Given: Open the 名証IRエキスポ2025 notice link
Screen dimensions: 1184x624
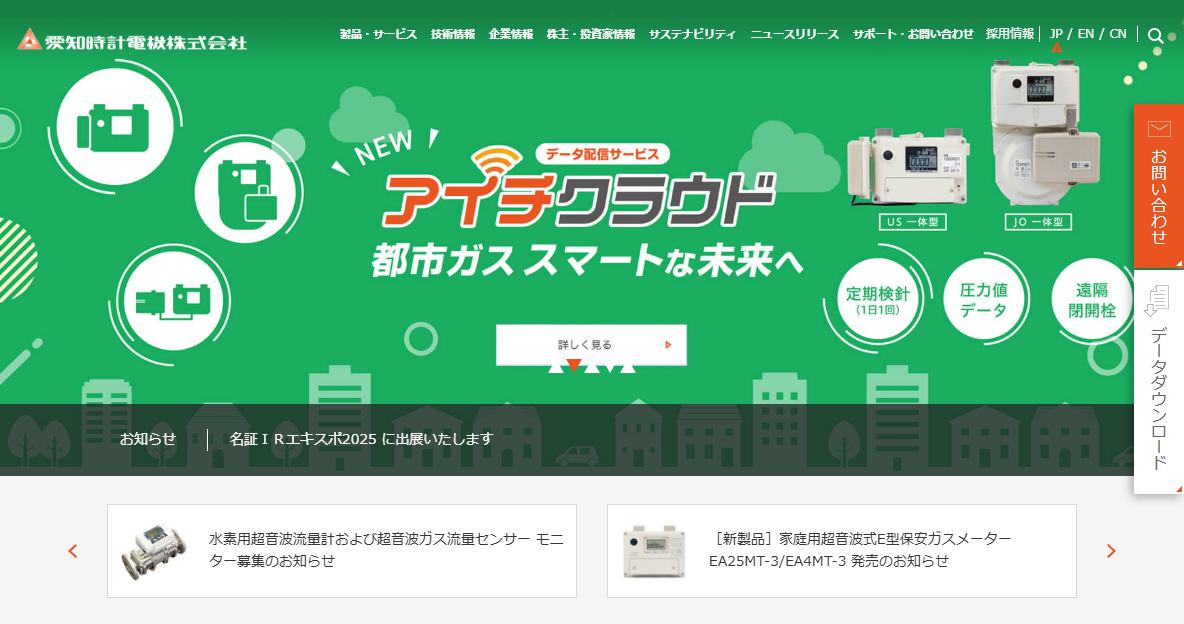Looking at the screenshot, I should click(x=362, y=439).
